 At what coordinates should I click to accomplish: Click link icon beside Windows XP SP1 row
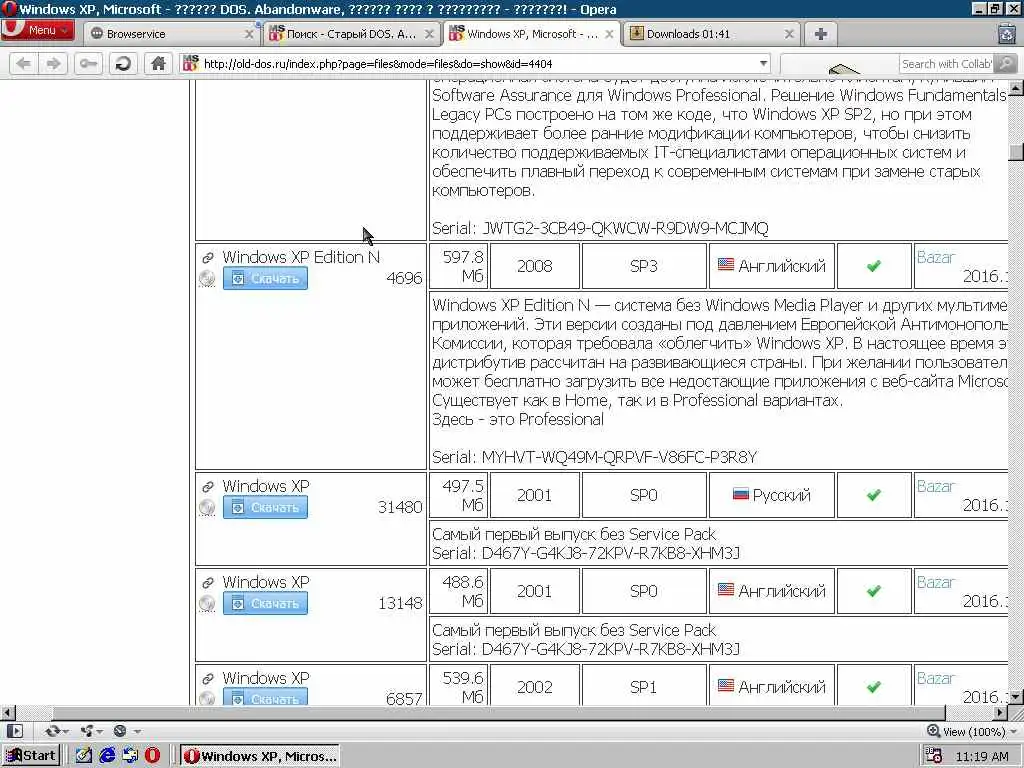coord(208,679)
